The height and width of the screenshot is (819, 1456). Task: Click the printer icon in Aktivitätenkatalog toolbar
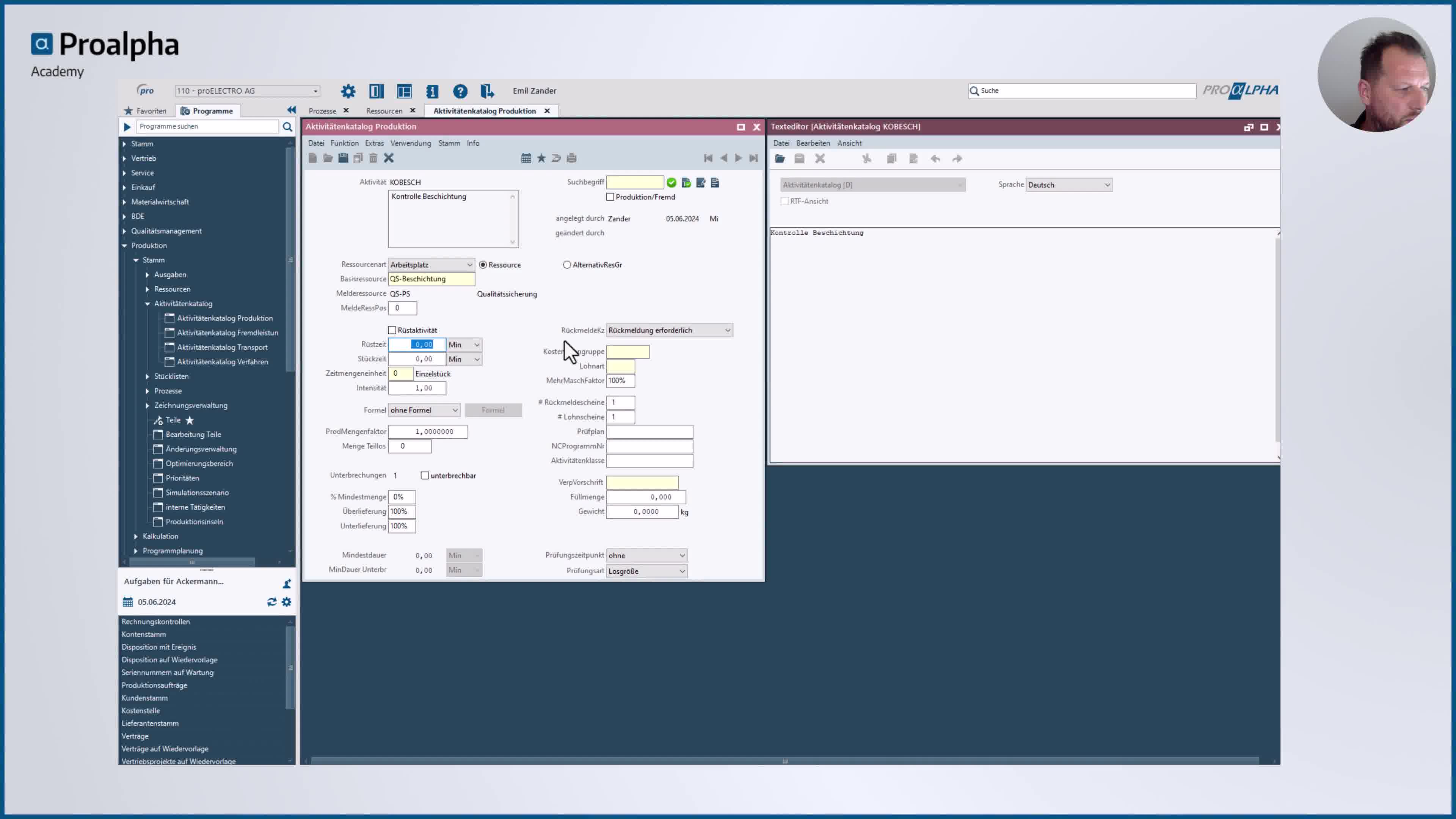coord(571,158)
